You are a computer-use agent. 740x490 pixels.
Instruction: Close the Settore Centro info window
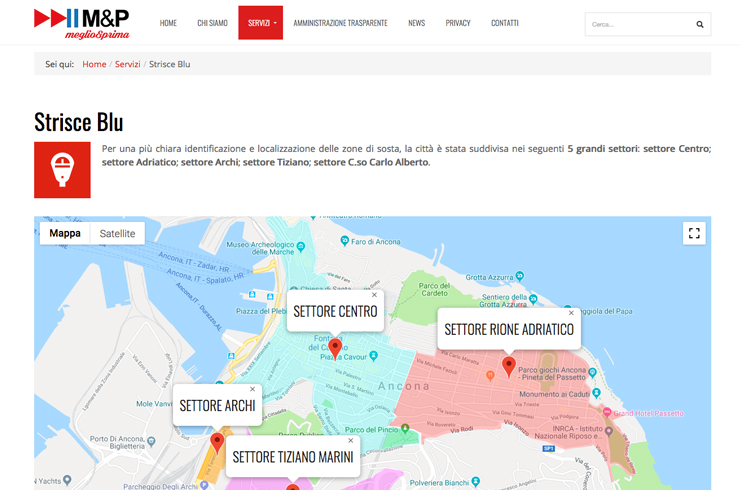(374, 295)
